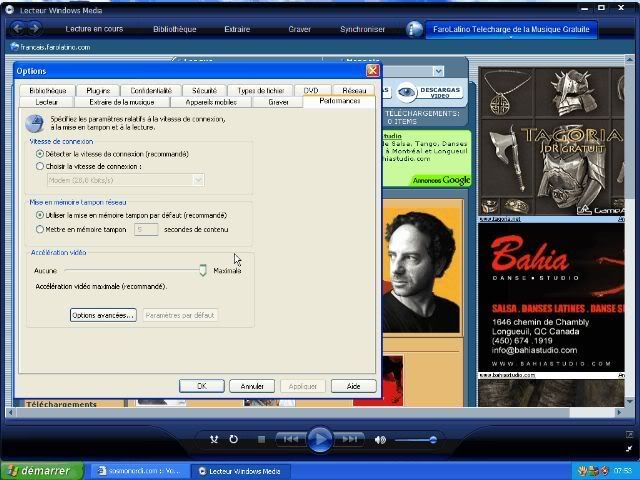Open the Graver tab in Options
Viewport: 640px width, 480px height.
[278, 102]
